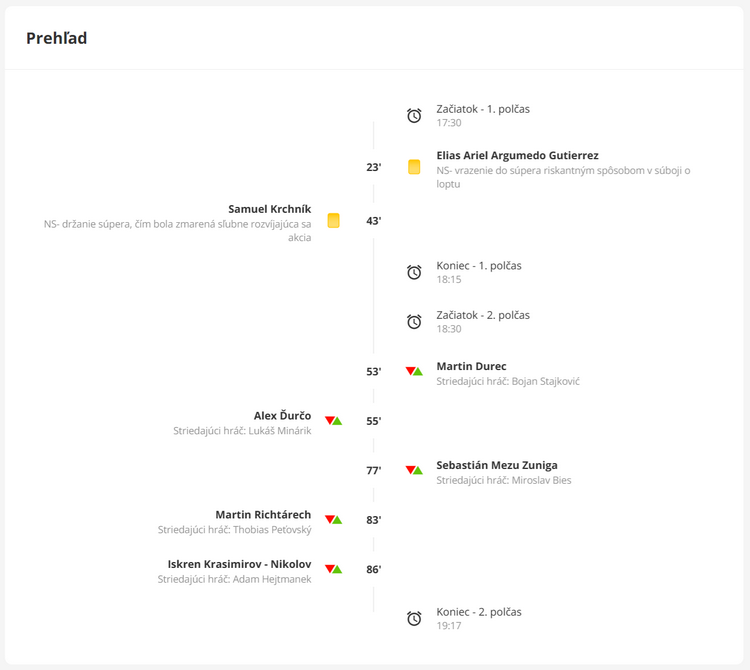This screenshot has width=750, height=670.
Task: Click the yellow card for Elias Gutierrez
Action: 414,167
